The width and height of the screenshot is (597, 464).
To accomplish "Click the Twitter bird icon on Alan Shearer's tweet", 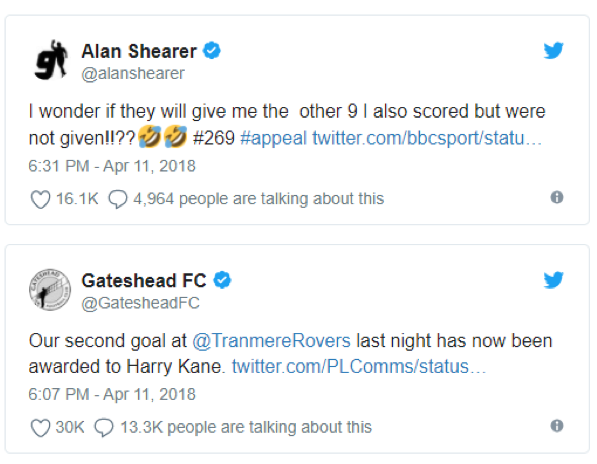I will pos(553,51).
